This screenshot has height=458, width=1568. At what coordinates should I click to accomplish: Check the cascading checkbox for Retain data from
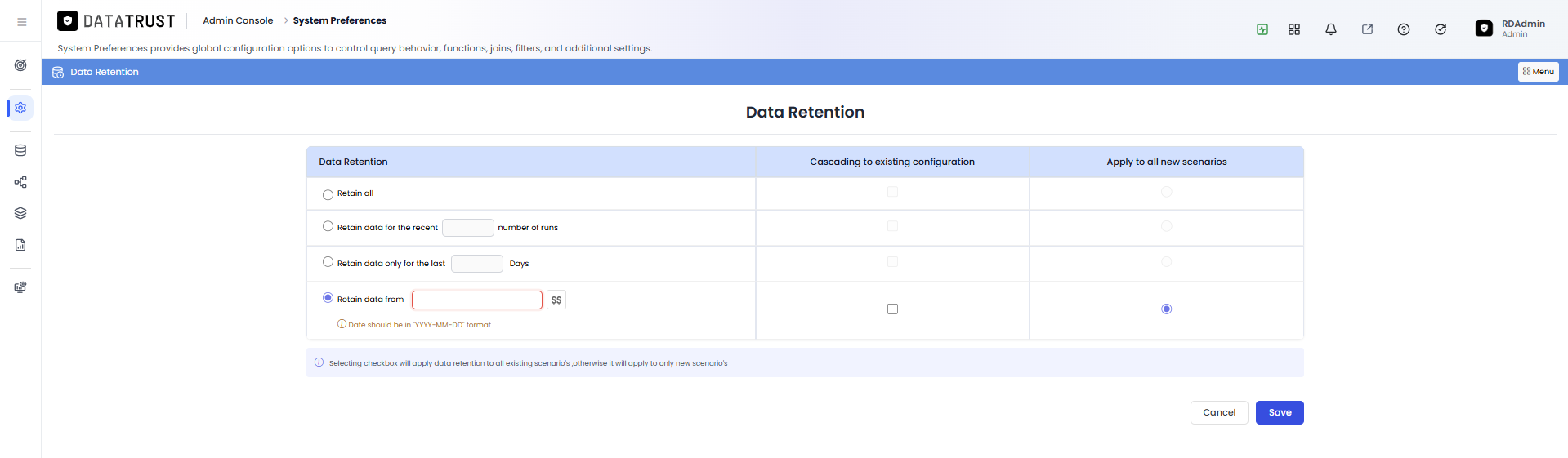point(892,309)
